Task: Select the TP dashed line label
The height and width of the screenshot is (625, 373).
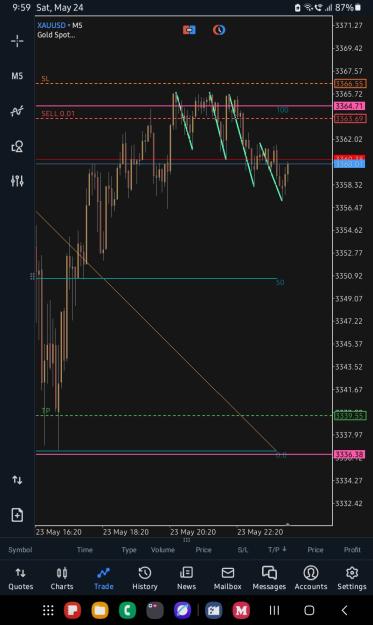Action: click(46, 411)
